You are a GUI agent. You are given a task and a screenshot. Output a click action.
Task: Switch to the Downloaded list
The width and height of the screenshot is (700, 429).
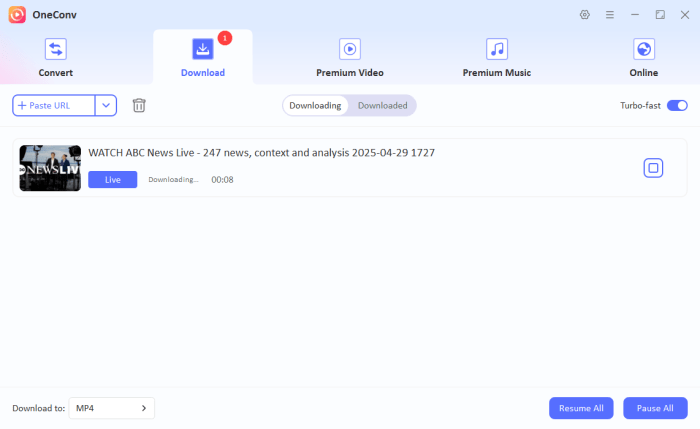(x=382, y=106)
